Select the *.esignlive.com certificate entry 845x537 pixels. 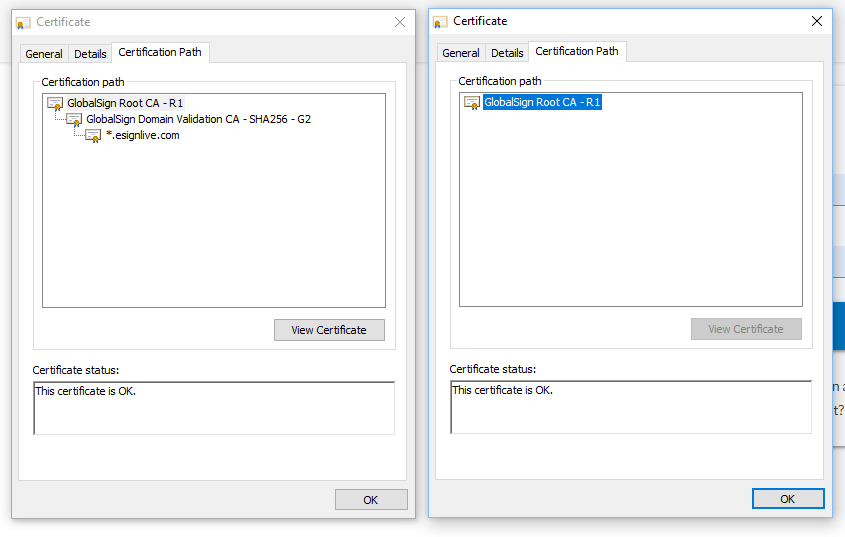click(x=143, y=135)
